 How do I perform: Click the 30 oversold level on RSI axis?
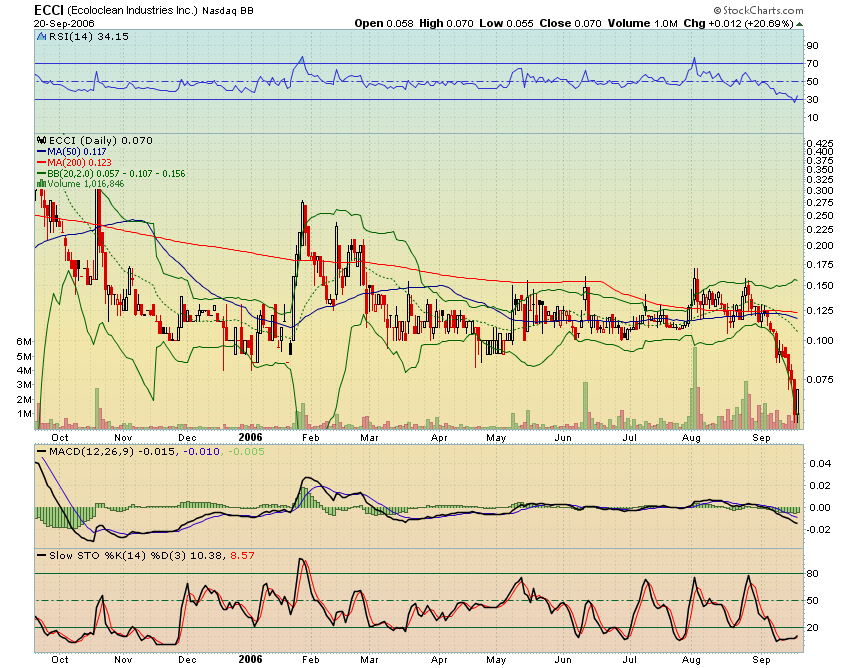812,100
